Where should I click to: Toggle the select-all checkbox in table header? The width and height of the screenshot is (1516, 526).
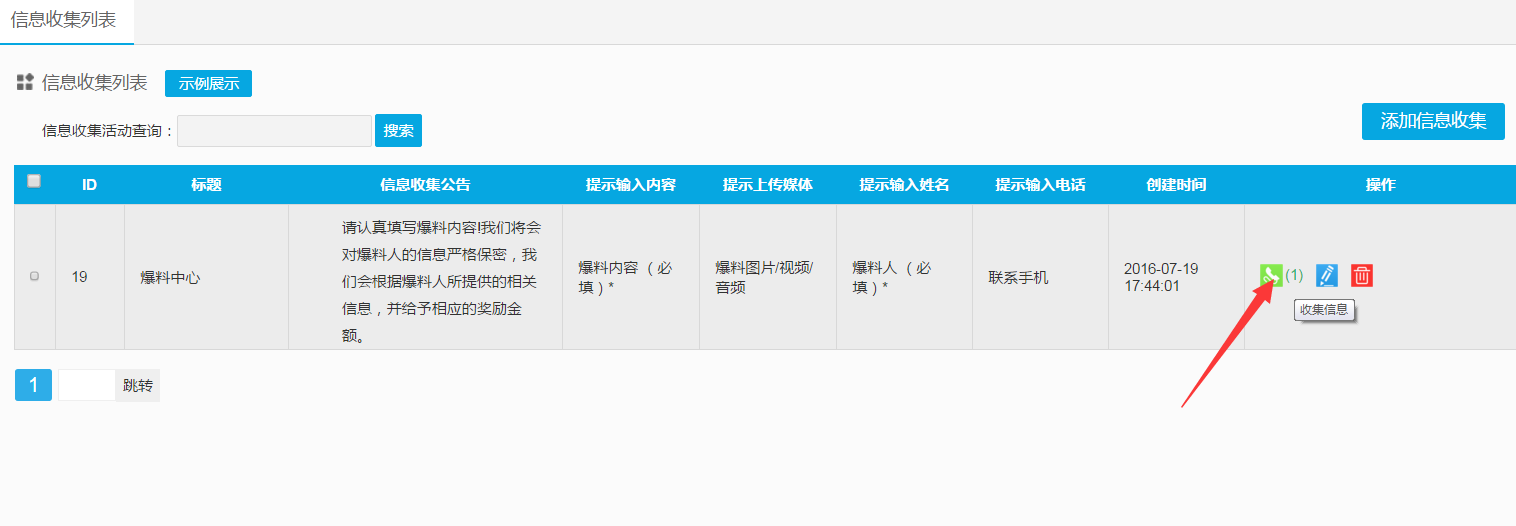(x=34, y=181)
